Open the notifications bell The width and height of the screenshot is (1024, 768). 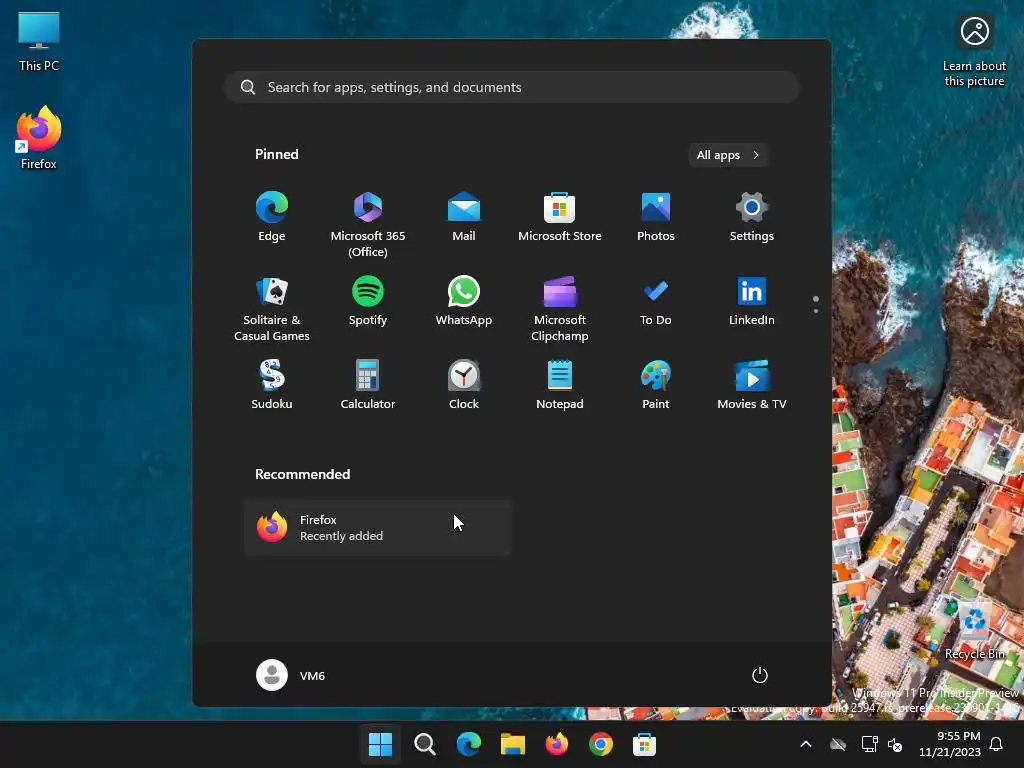997,744
